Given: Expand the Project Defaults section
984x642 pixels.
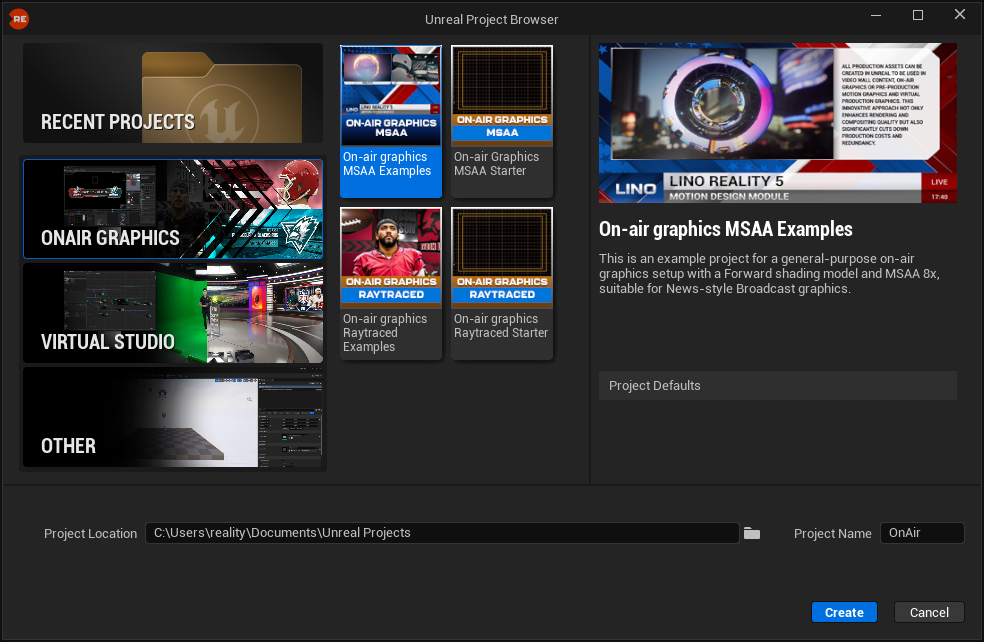Looking at the screenshot, I should [x=778, y=385].
